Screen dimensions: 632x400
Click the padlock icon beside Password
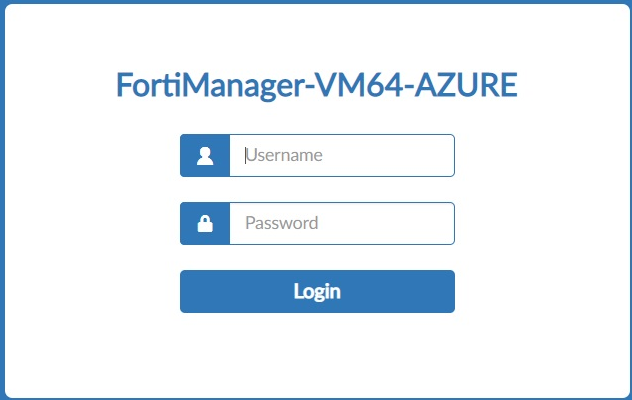coord(205,223)
